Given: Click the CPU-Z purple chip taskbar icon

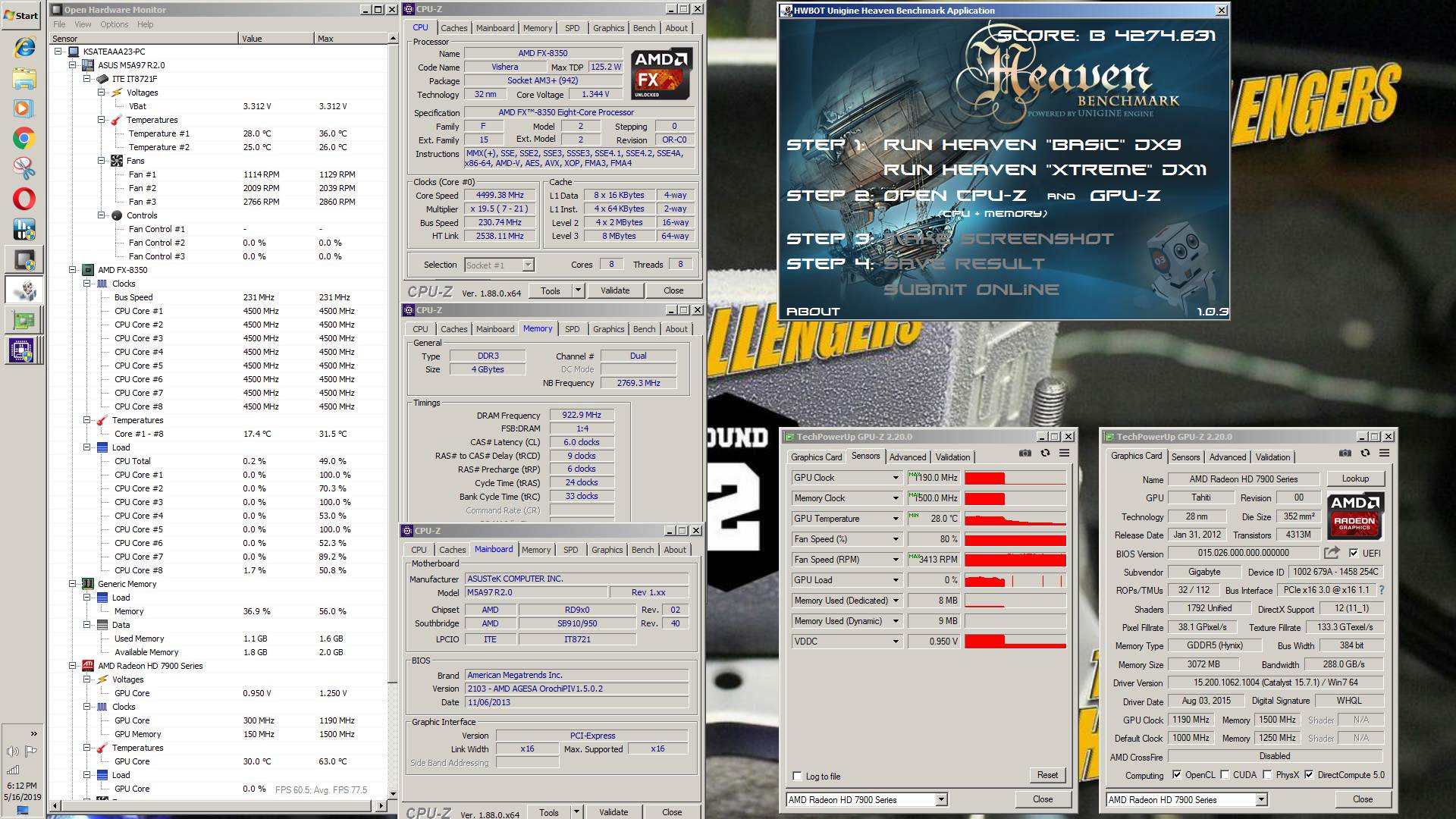Looking at the screenshot, I should click(23, 351).
